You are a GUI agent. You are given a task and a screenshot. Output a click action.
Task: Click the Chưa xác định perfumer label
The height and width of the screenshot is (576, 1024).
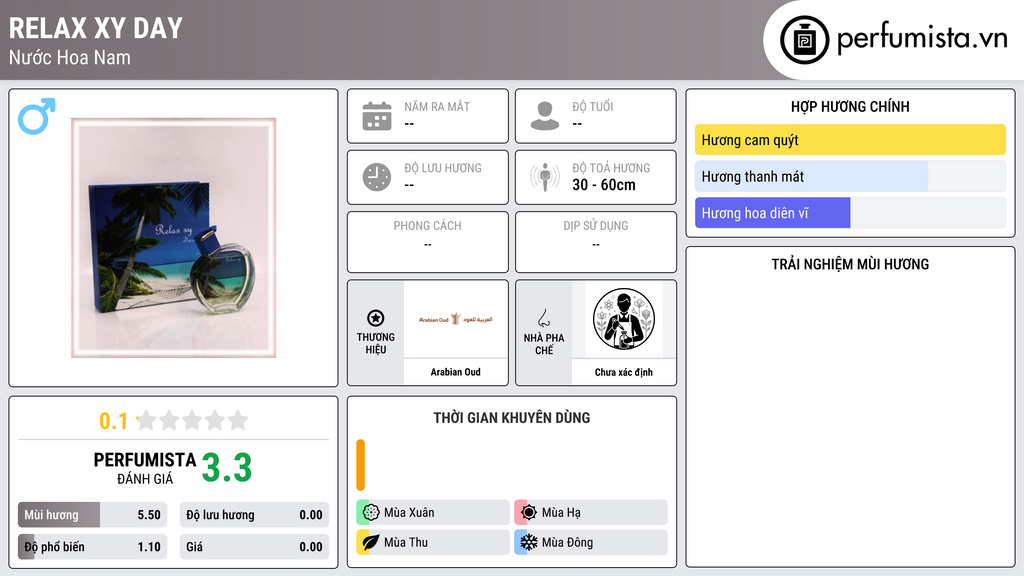click(624, 372)
